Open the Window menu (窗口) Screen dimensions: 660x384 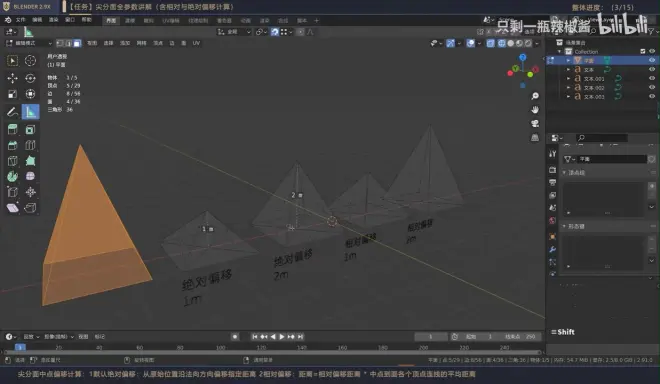[70, 20]
